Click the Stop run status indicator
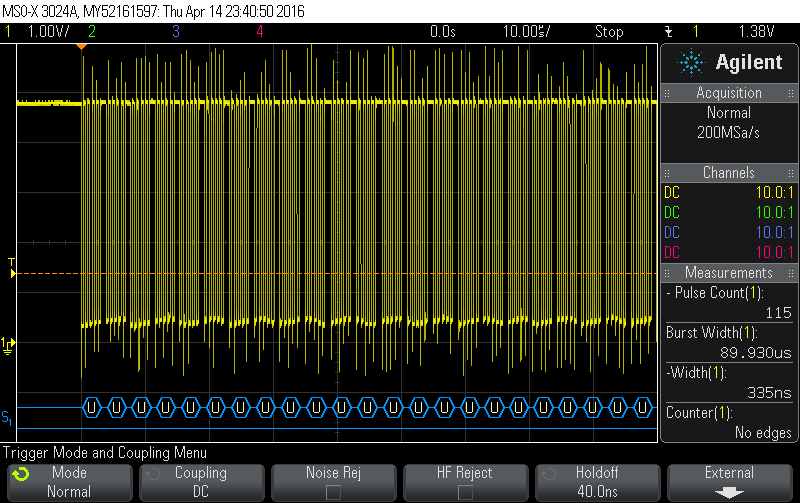Screen dimensions: 800x503 coord(609,32)
